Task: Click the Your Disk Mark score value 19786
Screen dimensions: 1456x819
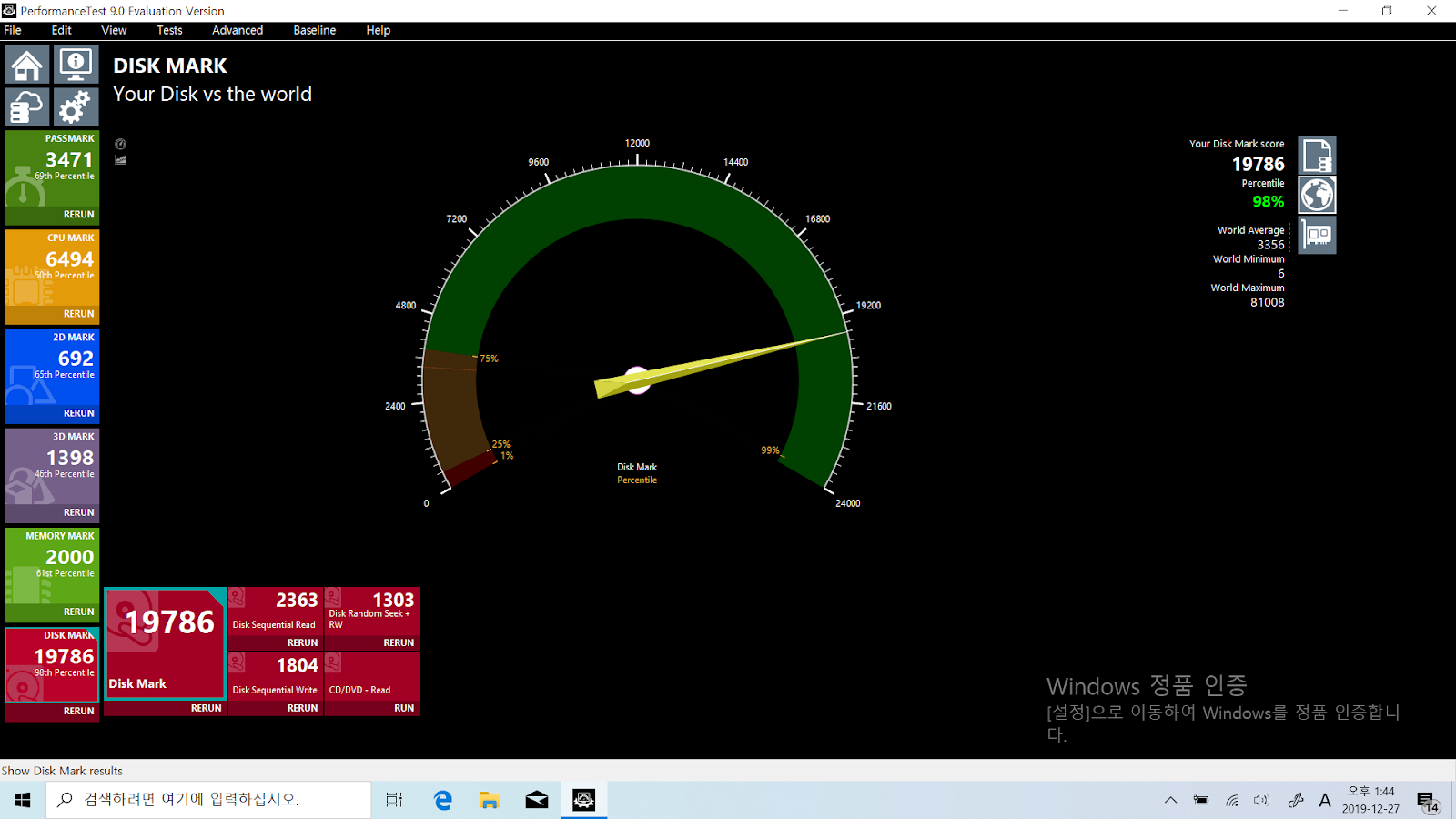Action: [1259, 164]
